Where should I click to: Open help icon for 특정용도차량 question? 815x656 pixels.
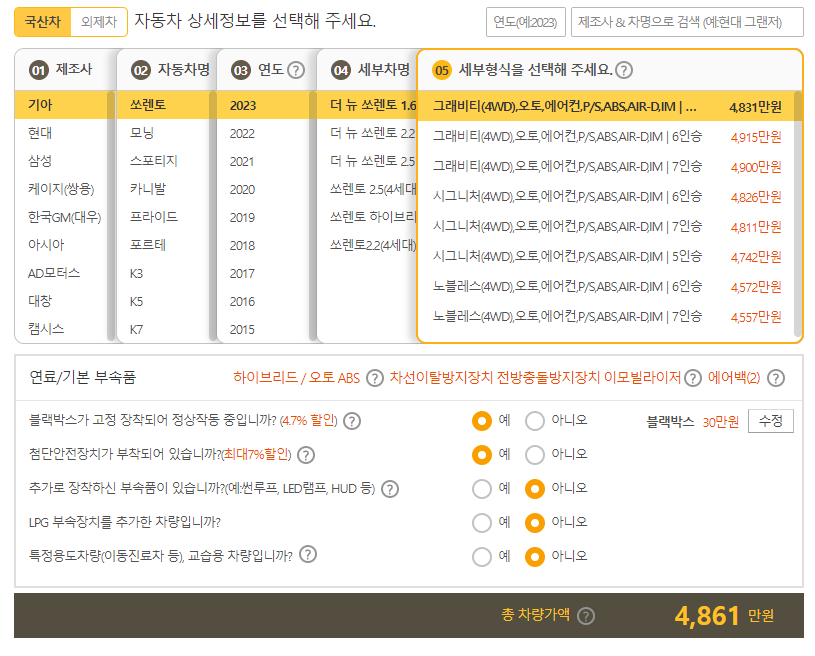point(308,555)
